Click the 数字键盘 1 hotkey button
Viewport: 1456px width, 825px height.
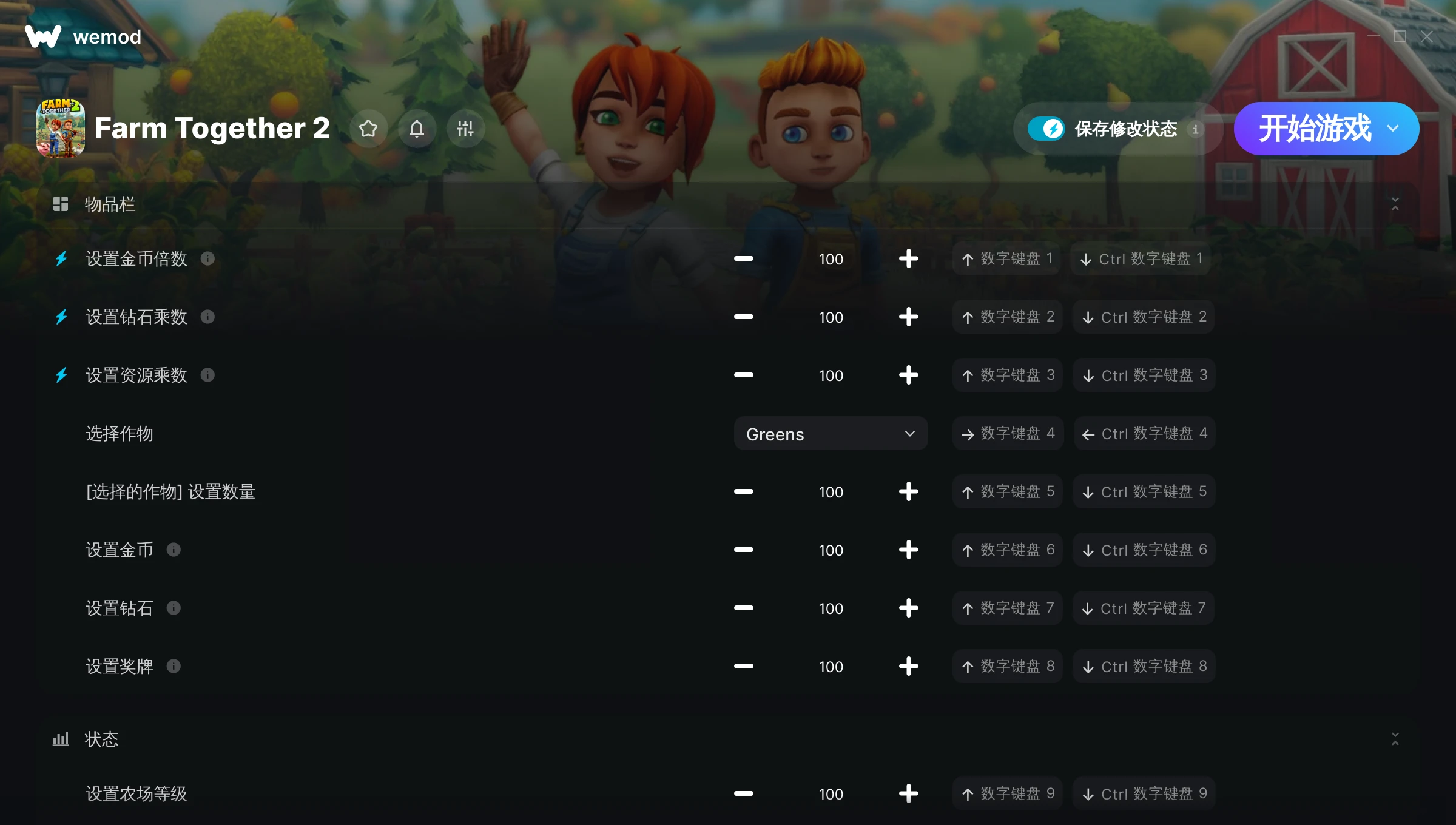1006,259
